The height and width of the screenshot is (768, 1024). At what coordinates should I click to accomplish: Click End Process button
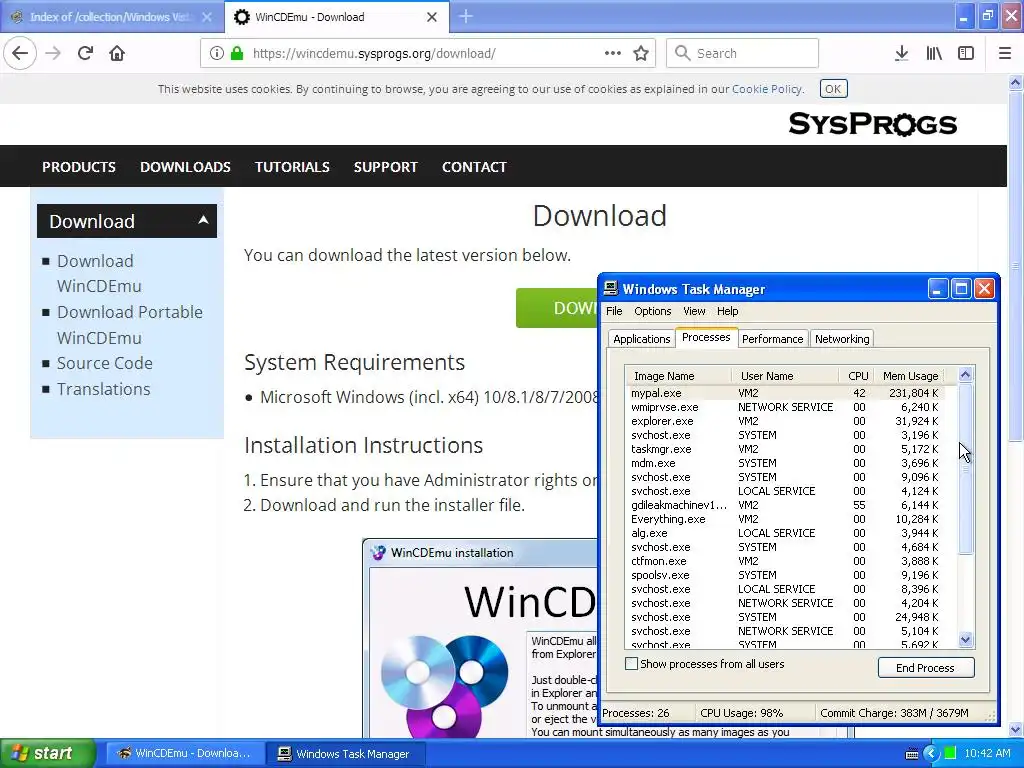click(x=925, y=667)
